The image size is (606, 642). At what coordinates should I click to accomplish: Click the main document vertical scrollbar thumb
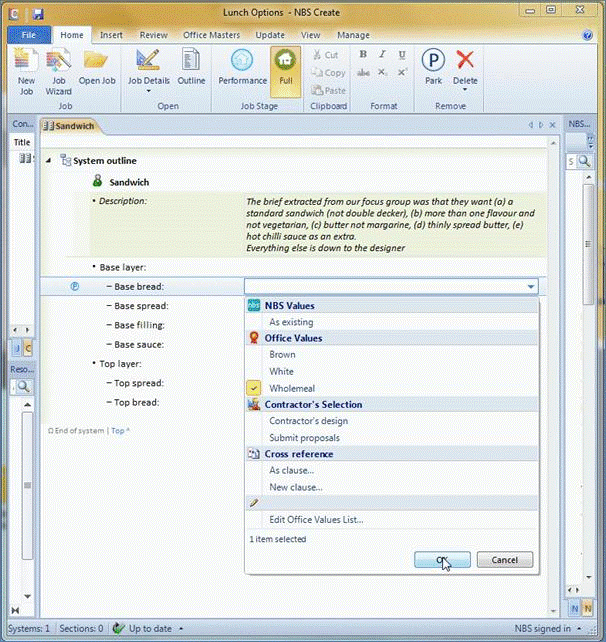588,244
